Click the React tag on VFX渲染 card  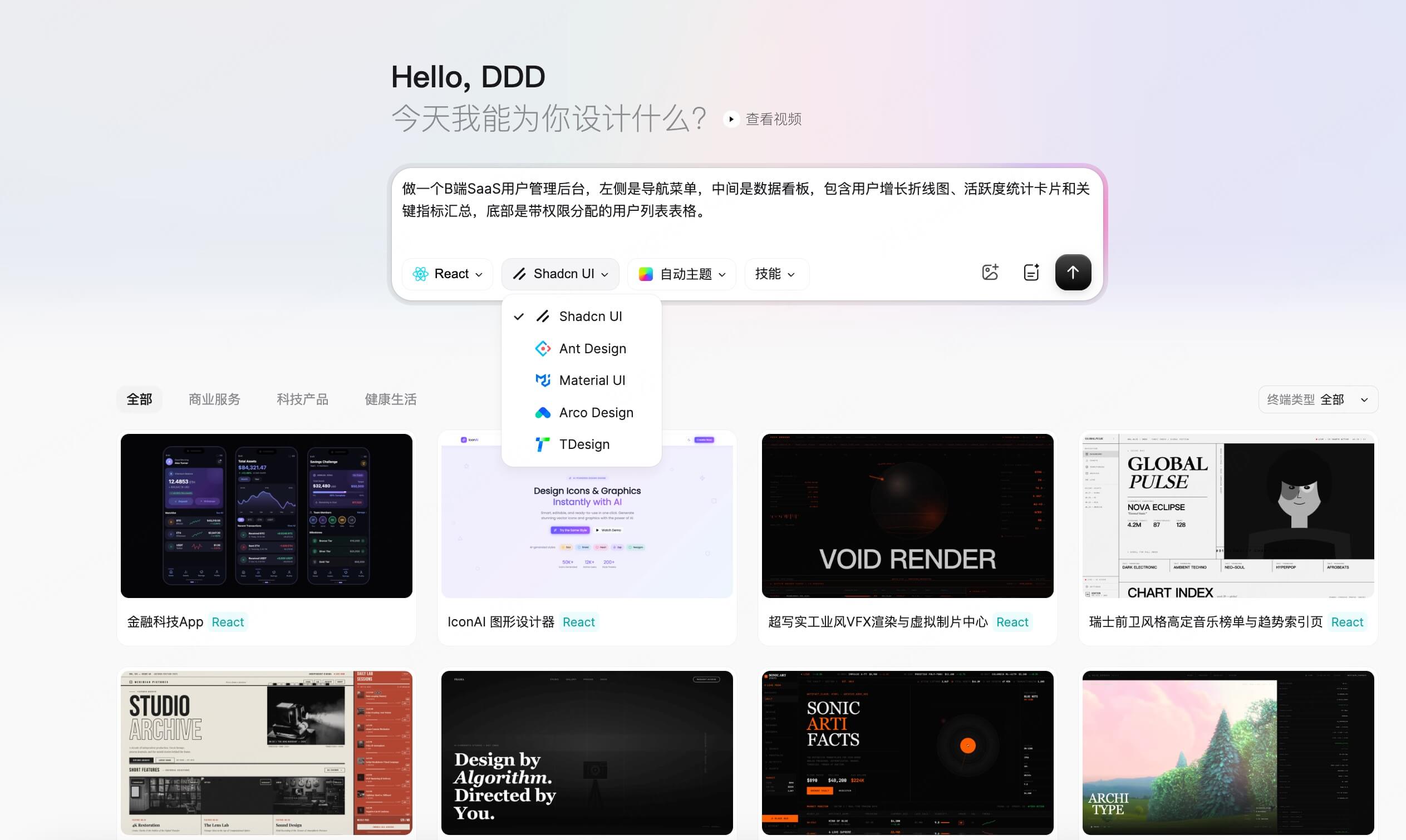coord(1012,622)
